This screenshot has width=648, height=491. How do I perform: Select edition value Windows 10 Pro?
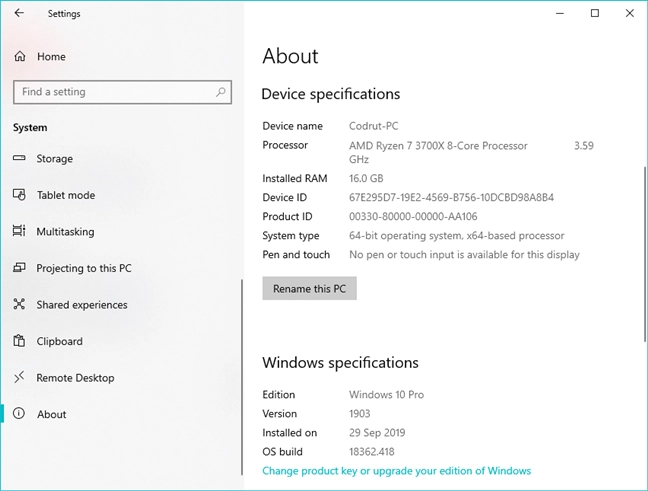click(386, 395)
